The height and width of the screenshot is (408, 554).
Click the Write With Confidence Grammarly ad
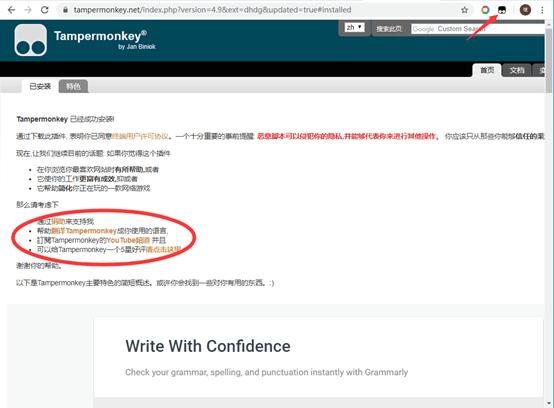pos(318,357)
